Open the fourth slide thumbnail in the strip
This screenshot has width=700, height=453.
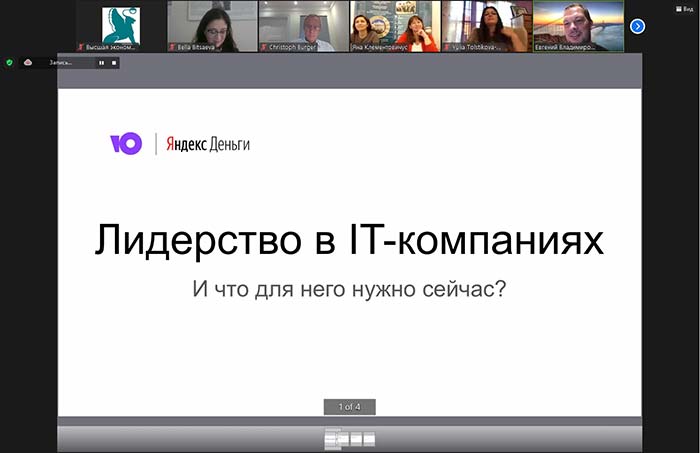369,439
